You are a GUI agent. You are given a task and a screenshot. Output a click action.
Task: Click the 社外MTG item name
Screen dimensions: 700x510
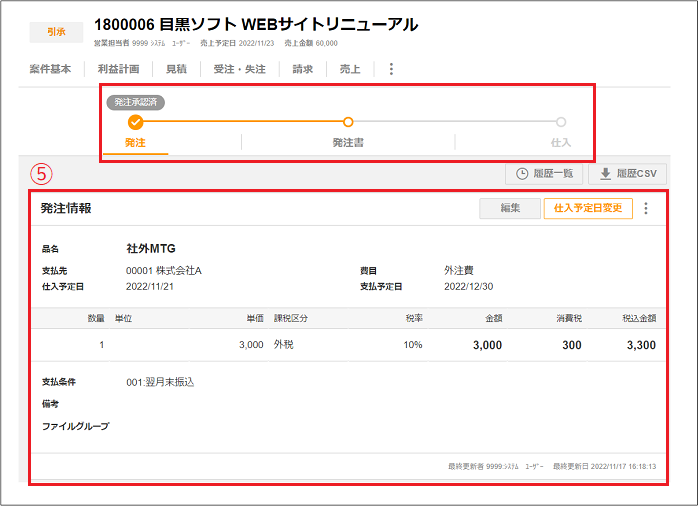[x=151, y=247]
